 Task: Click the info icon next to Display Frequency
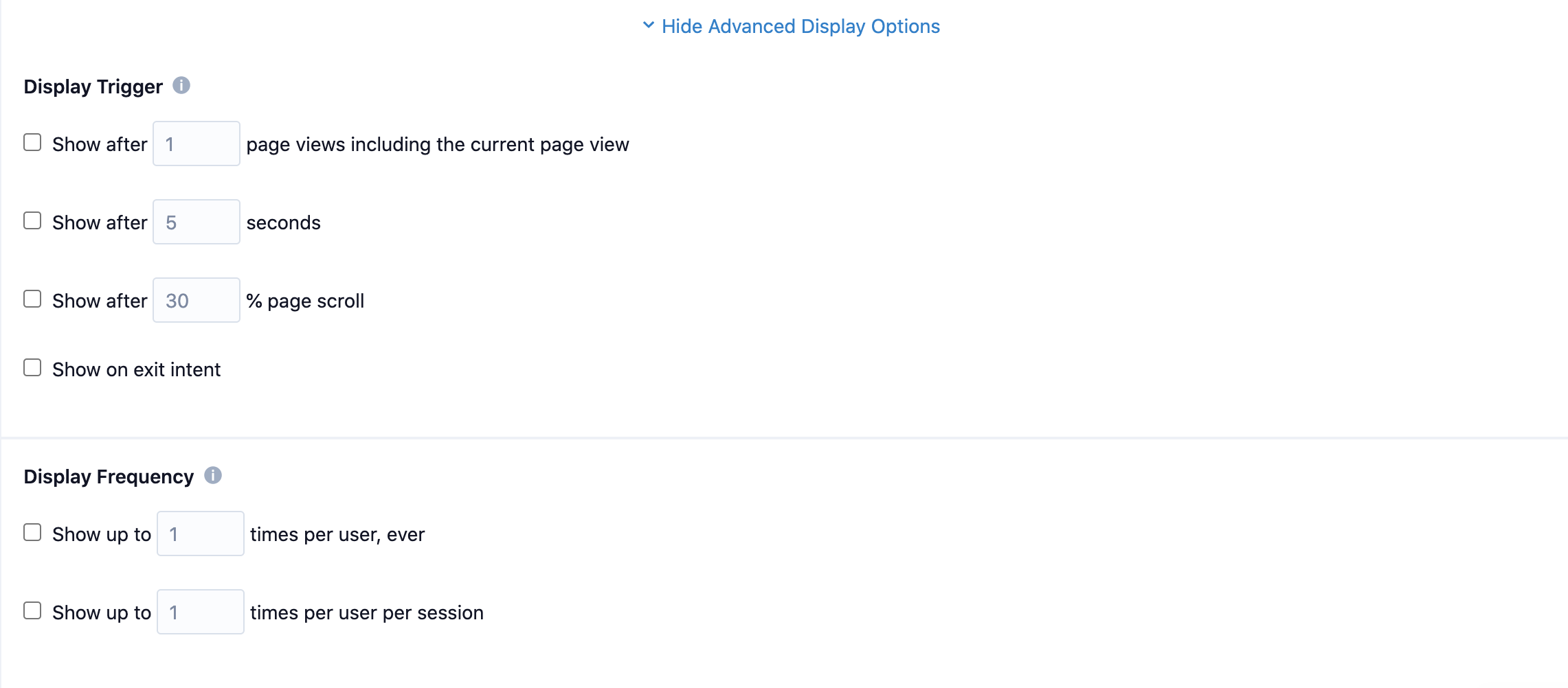coord(214,474)
